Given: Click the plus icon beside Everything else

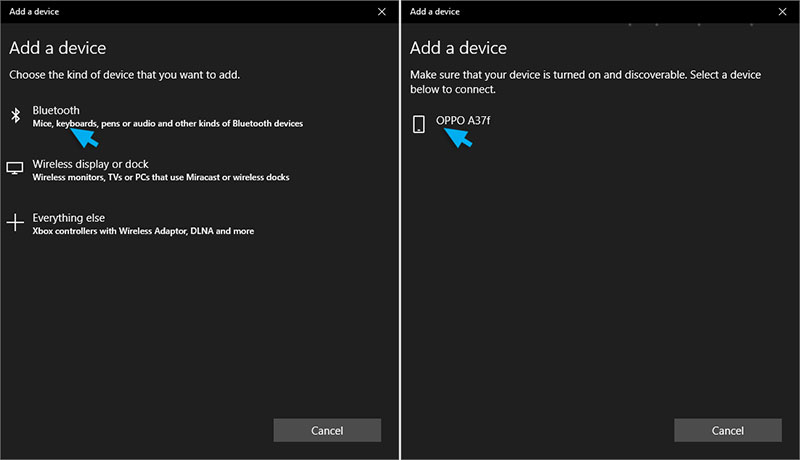Looking at the screenshot, I should 15,223.
